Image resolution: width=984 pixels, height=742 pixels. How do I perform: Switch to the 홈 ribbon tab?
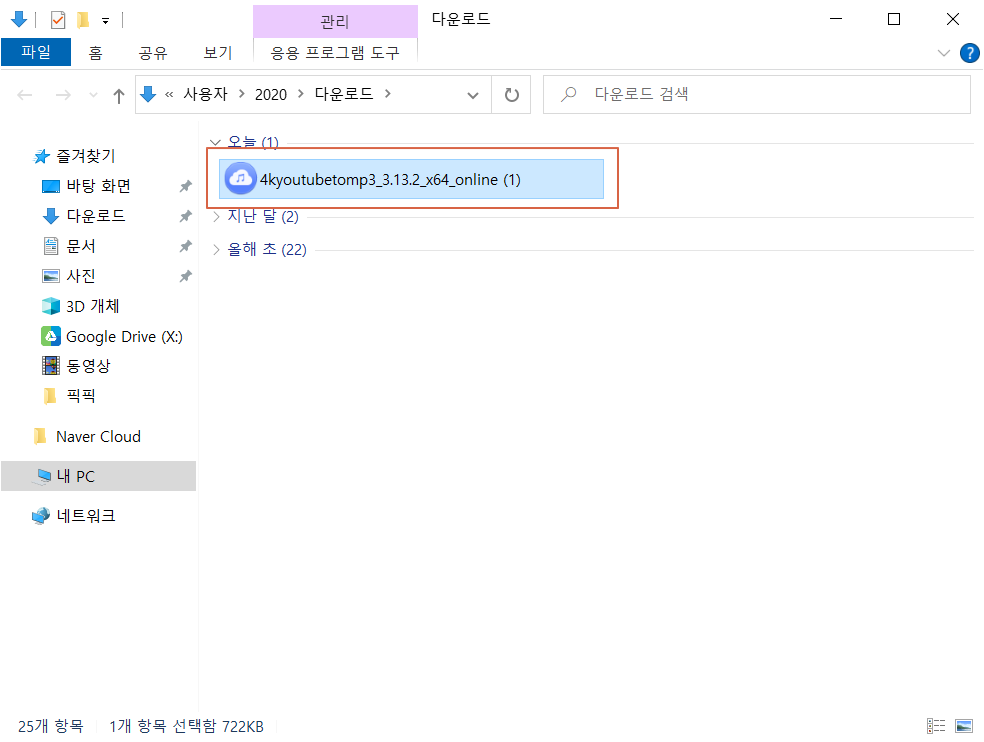95,53
